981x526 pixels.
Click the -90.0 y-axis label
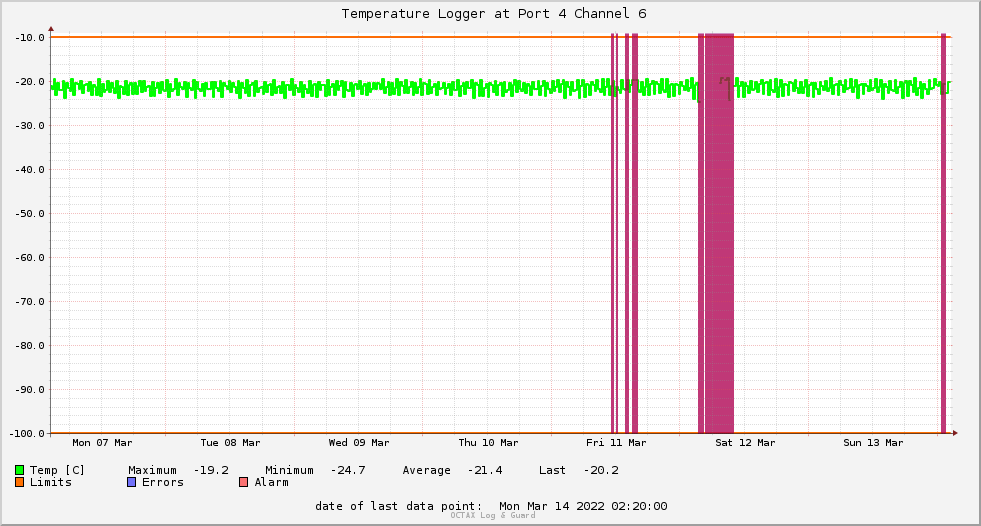pyautogui.click(x=29, y=390)
